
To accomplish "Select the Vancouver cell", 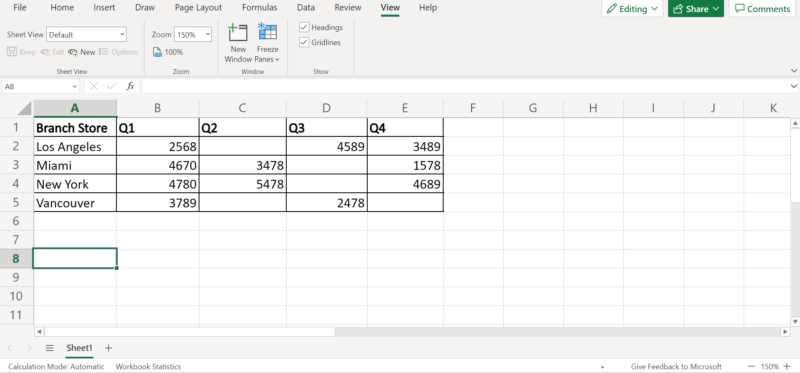I will point(75,203).
